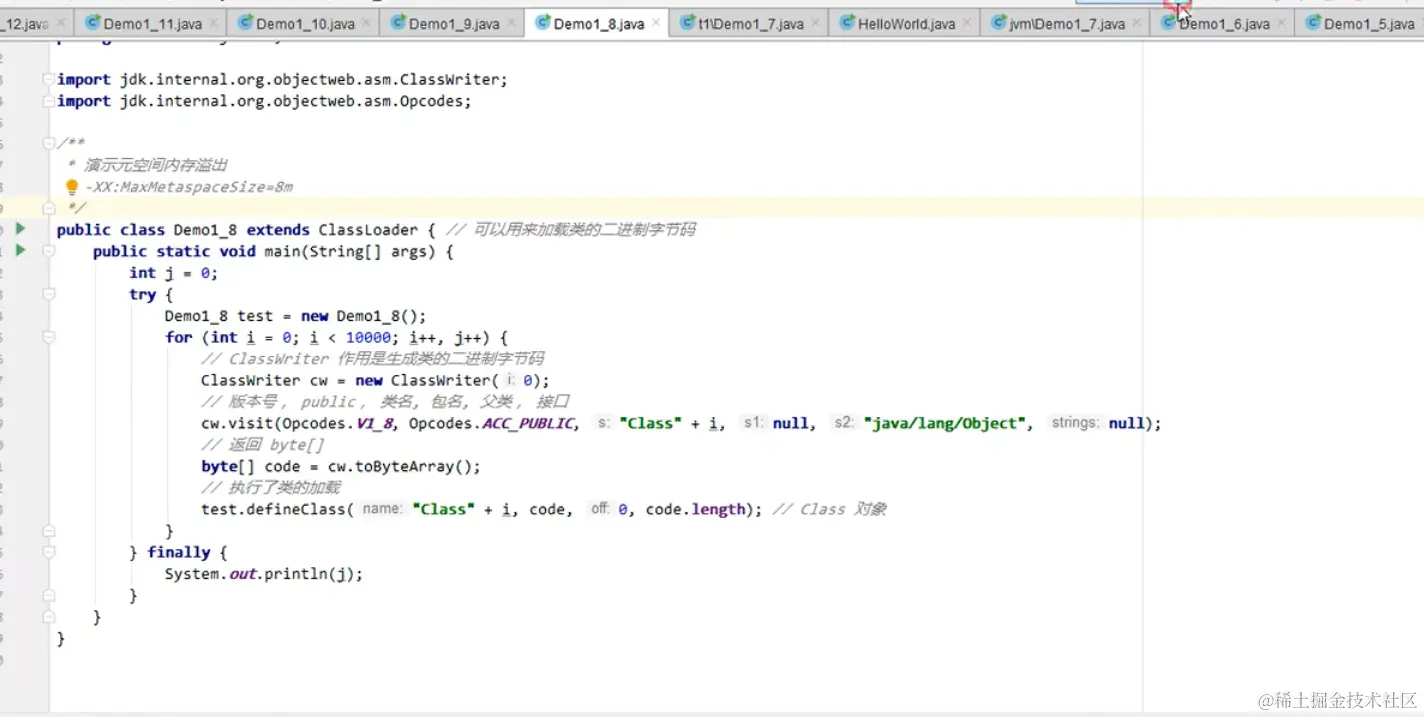This screenshot has height=717, width=1424.
Task: Click the loop limit 10000
Action: [x=368, y=337]
